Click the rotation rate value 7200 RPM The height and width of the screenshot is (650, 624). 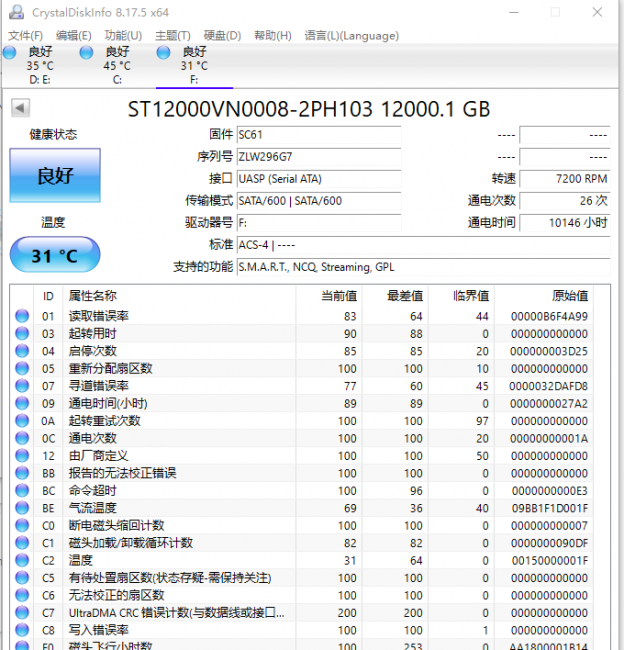565,179
